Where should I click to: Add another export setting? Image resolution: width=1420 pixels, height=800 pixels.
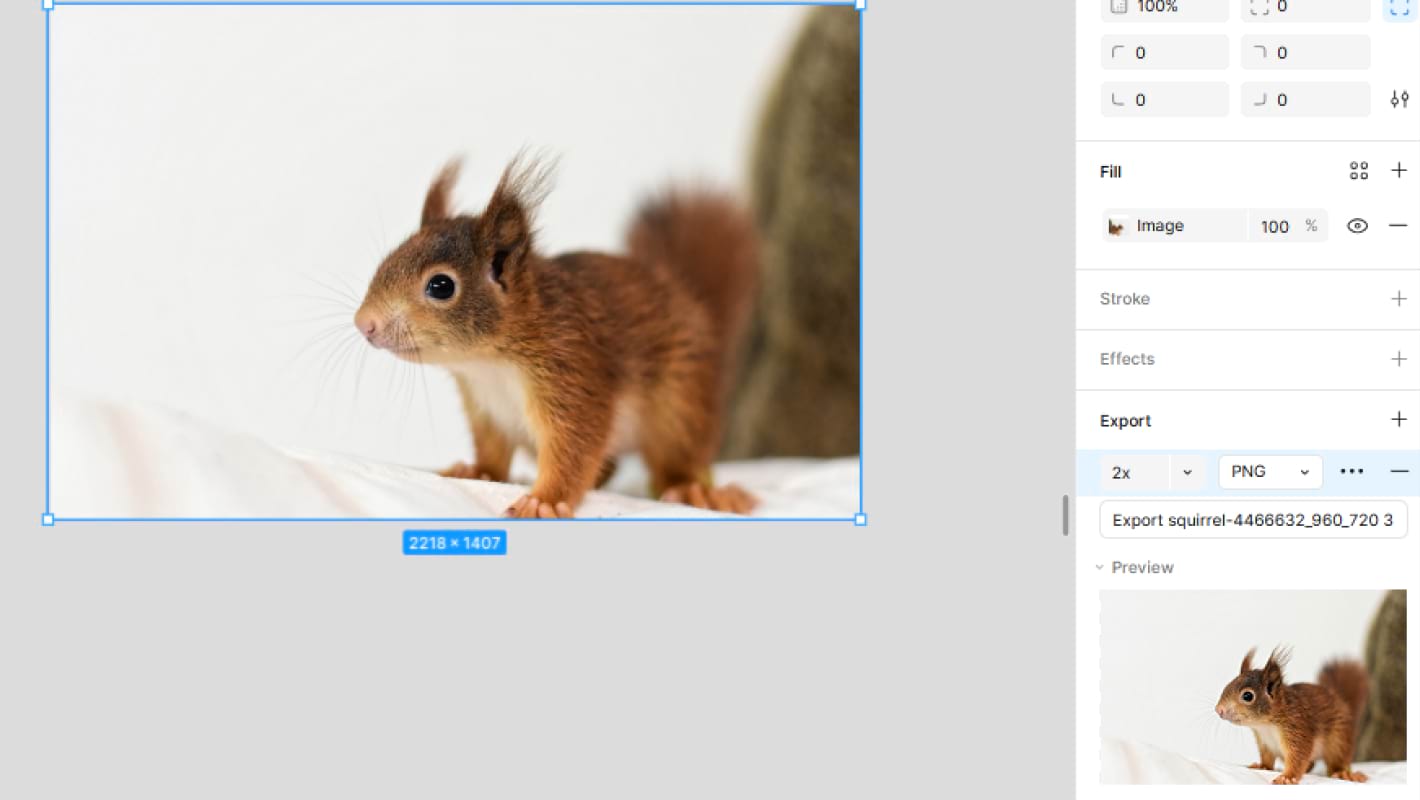(x=1399, y=420)
